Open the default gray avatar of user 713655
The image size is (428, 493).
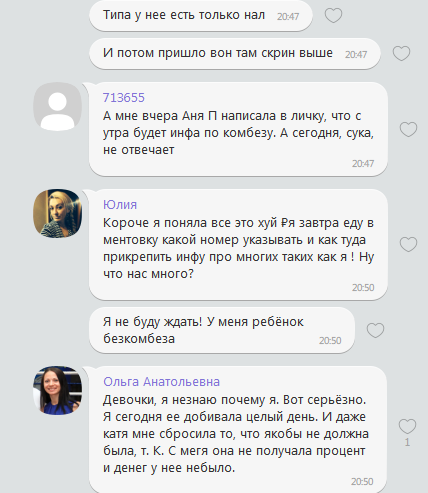pos(57,107)
